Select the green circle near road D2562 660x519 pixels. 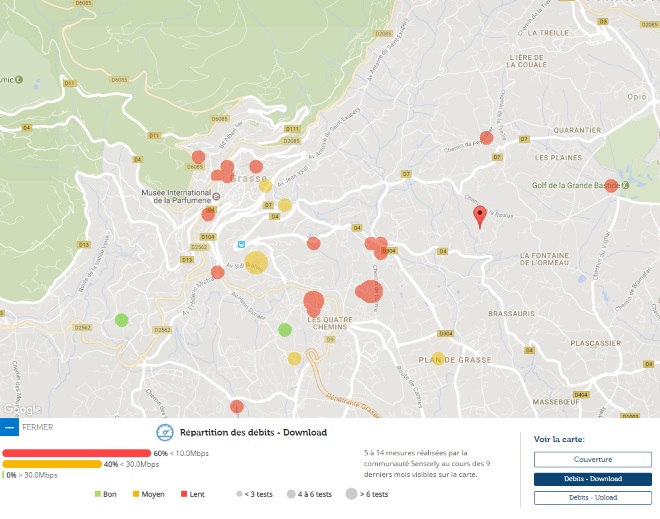tap(122, 320)
